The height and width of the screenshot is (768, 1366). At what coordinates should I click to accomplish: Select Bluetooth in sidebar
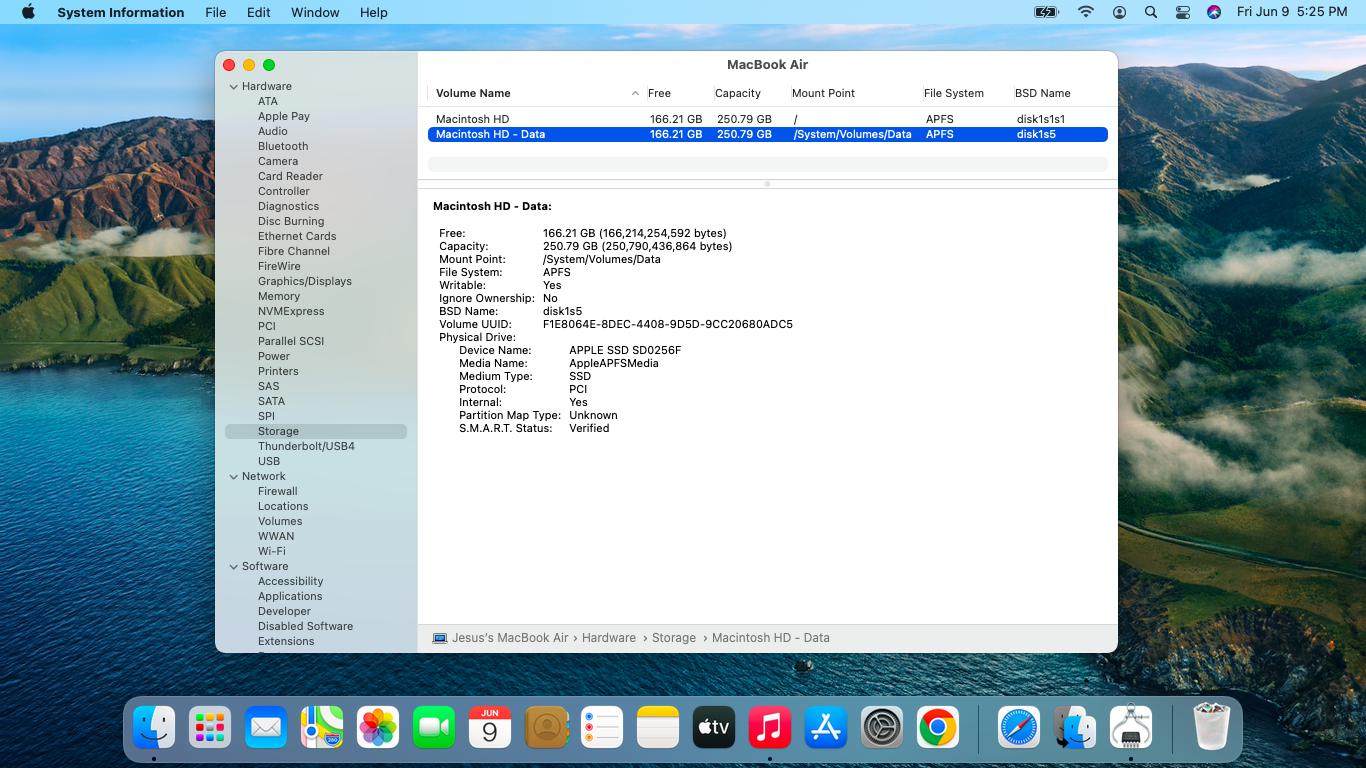(283, 146)
